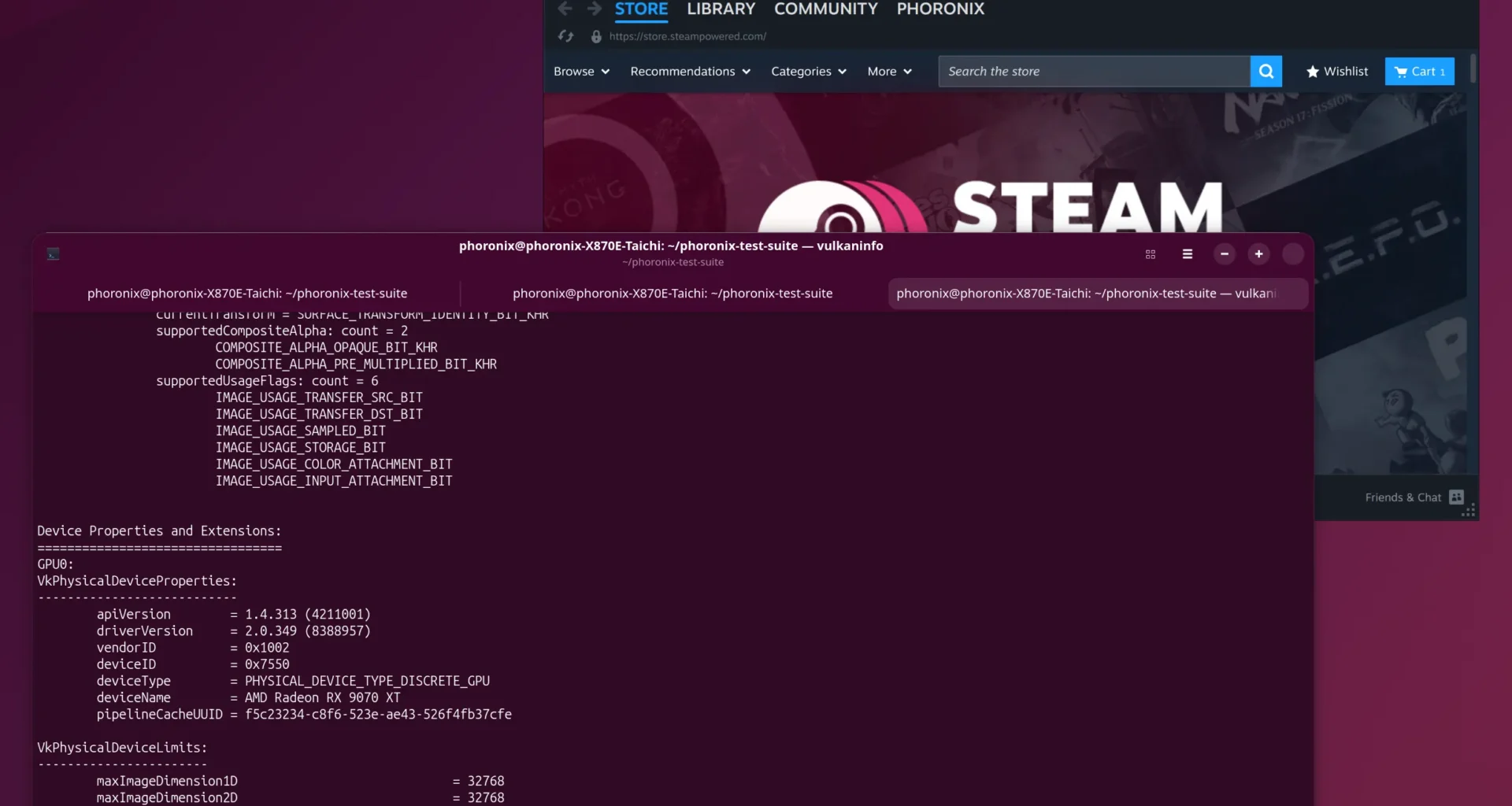Click the padlock icon in the address bar
This screenshot has height=806, width=1512.
click(596, 36)
